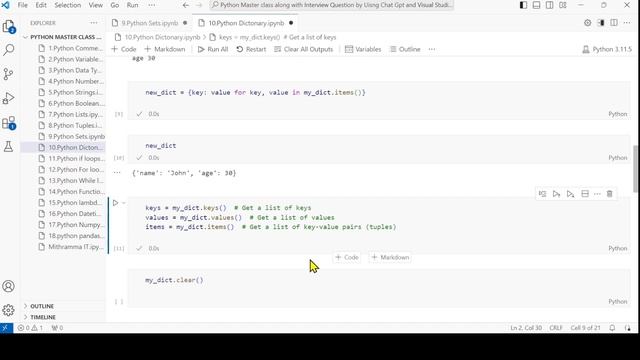This screenshot has height=360, width=640.
Task: Click the command center search box
Action: [x=331, y=5]
